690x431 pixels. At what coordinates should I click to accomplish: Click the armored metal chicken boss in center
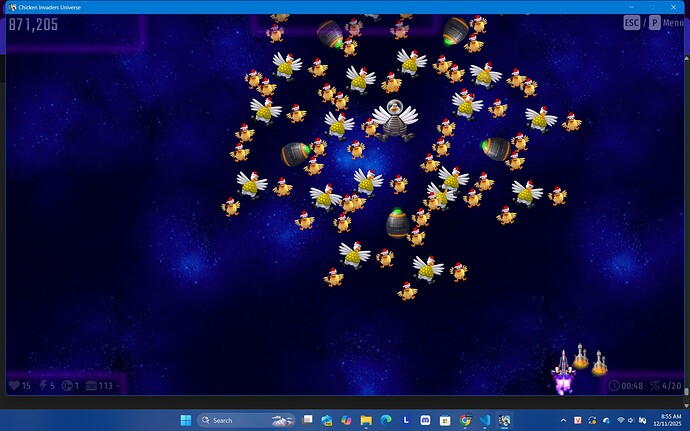point(395,120)
